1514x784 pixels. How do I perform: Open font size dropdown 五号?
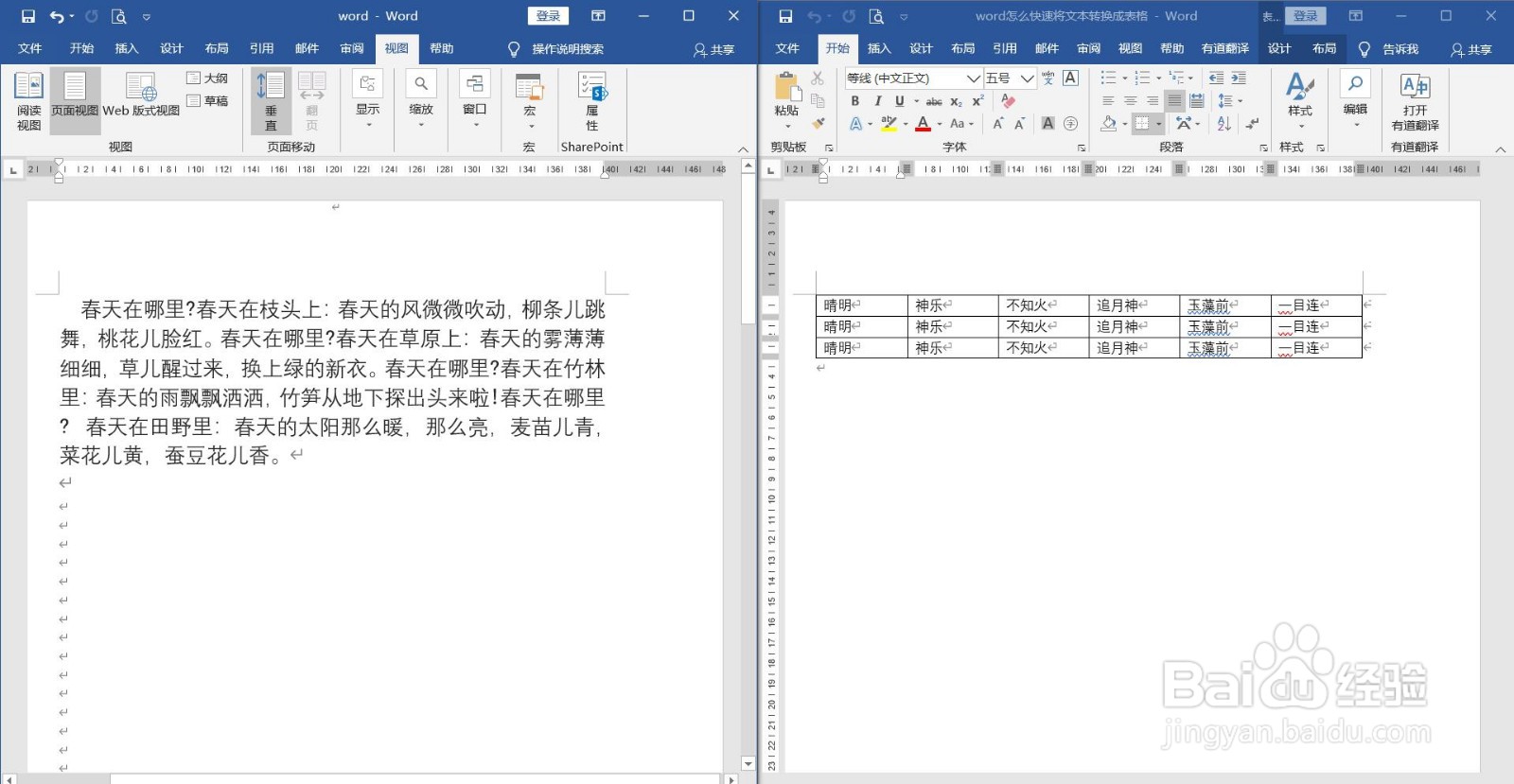(1027, 78)
